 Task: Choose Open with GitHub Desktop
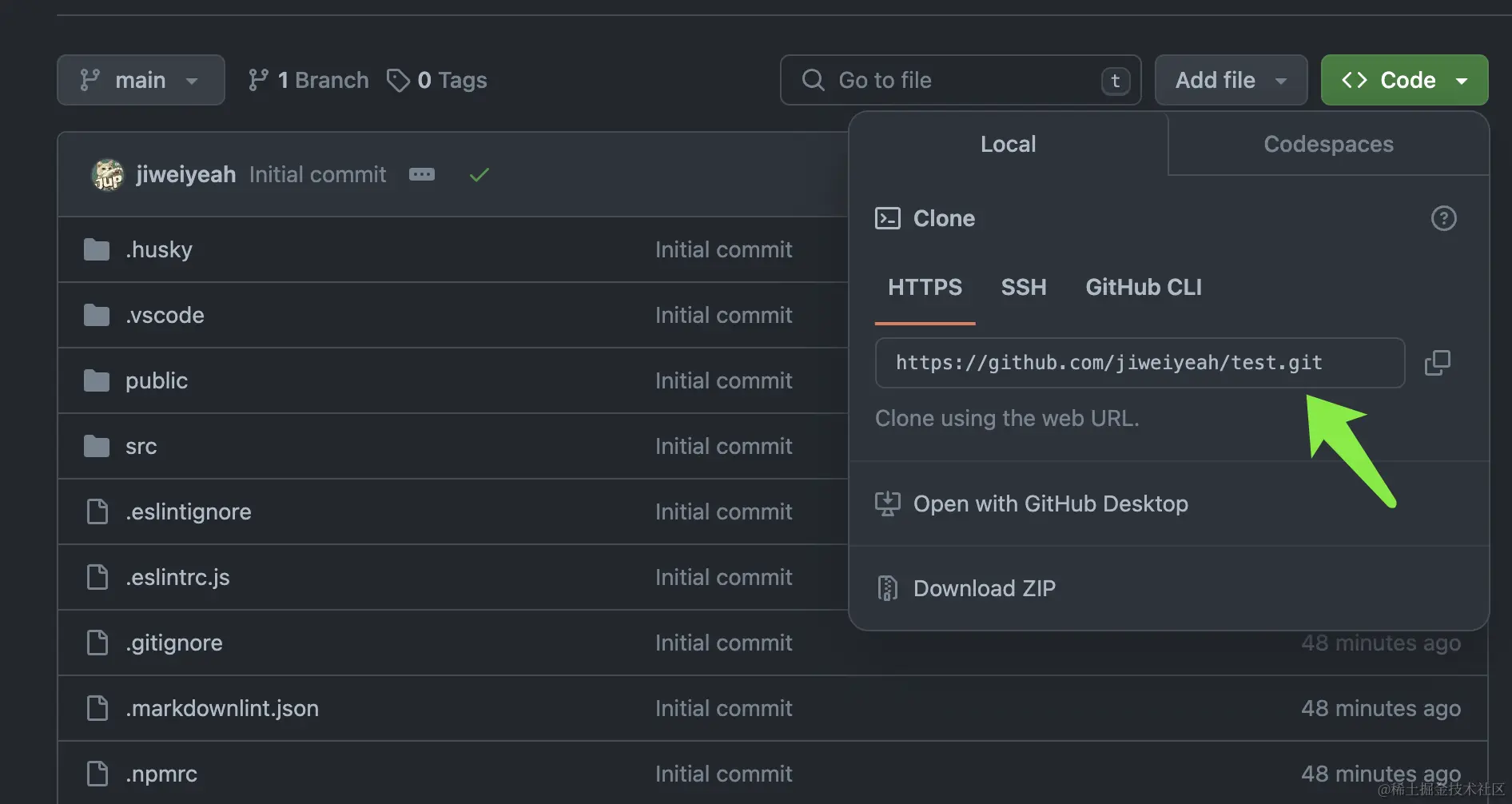tap(1050, 503)
